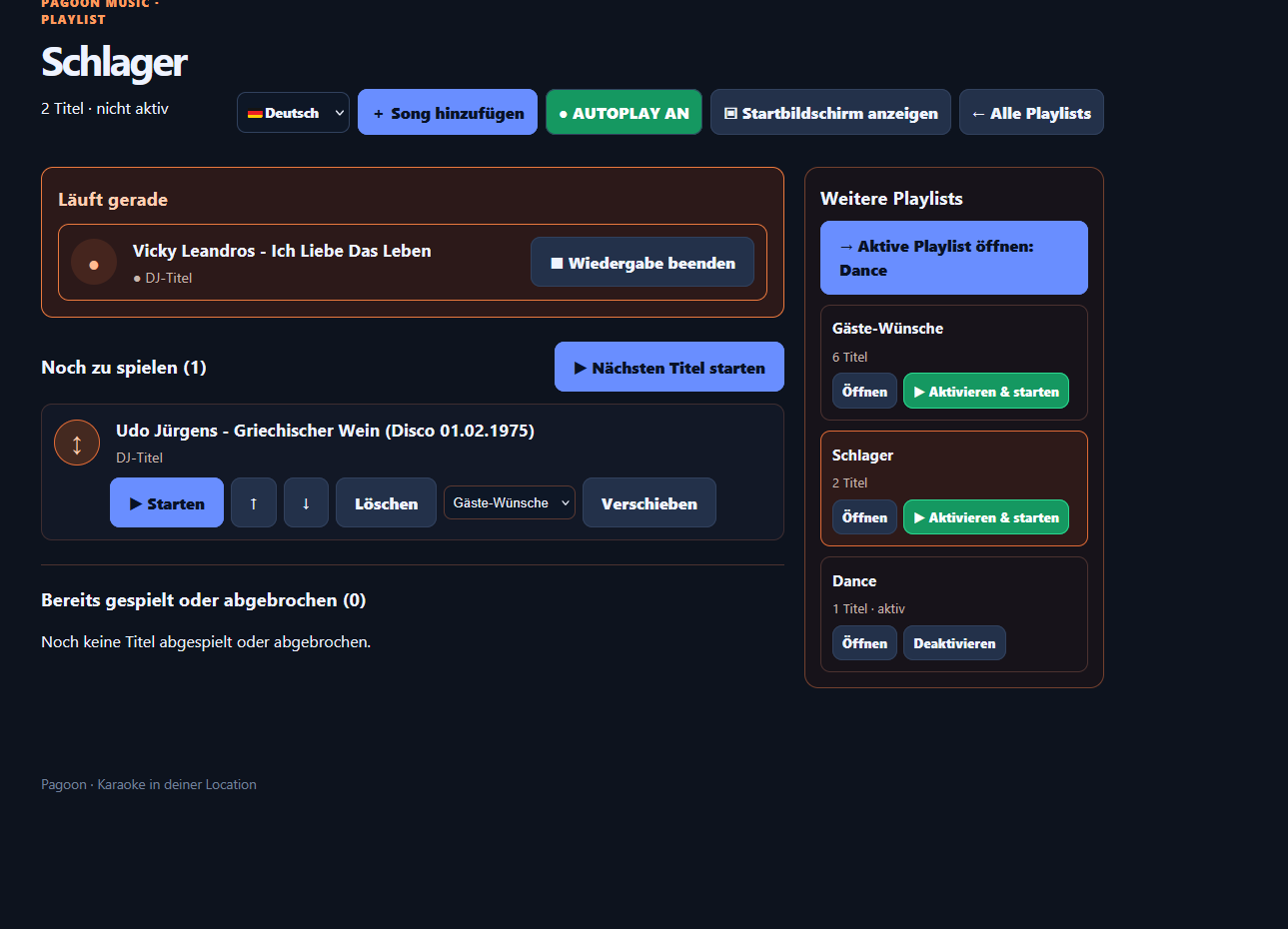Open active playlist Dance via blue banner
The height and width of the screenshot is (929, 1288).
tap(954, 258)
